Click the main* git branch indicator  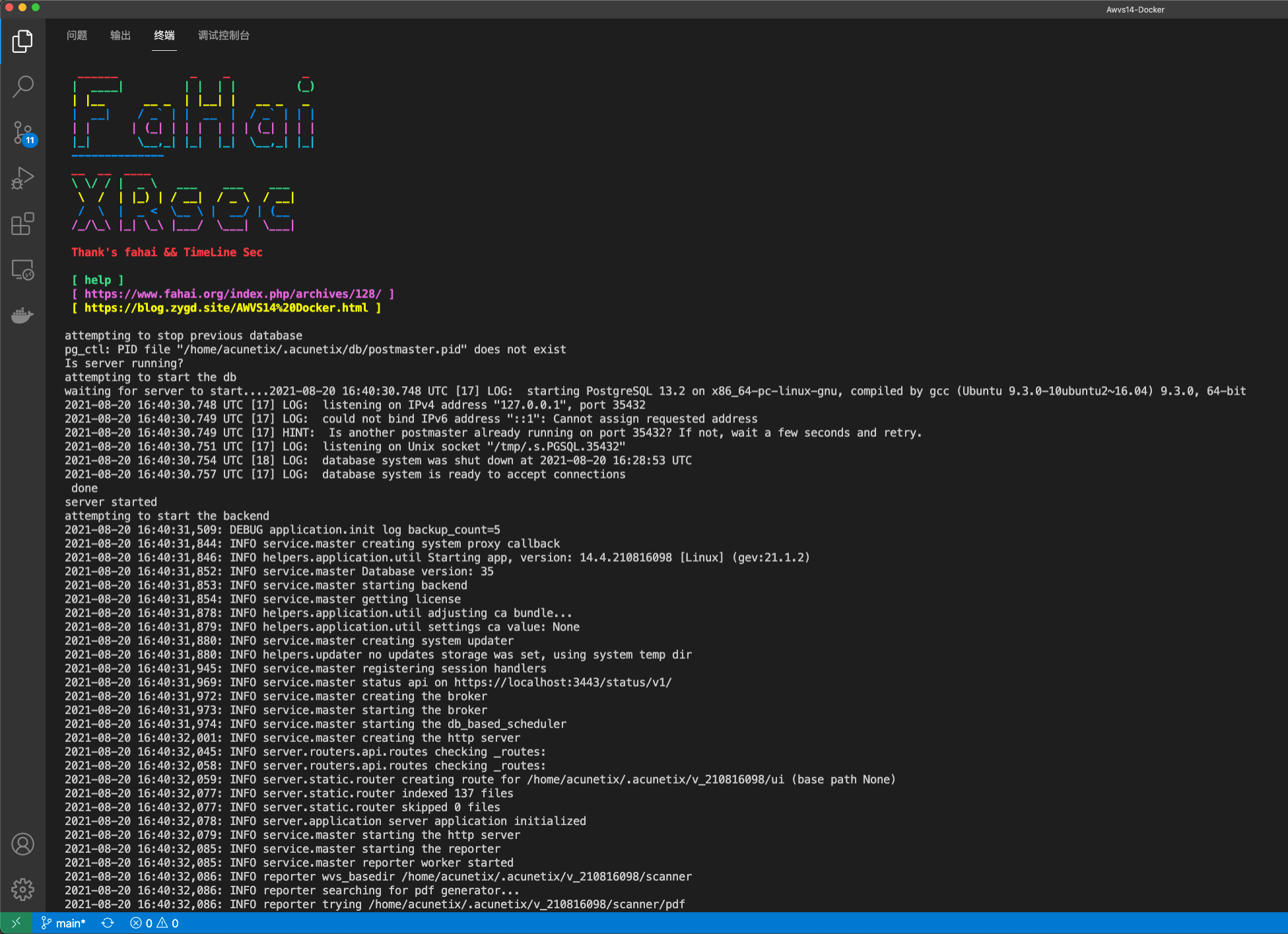tap(63, 923)
